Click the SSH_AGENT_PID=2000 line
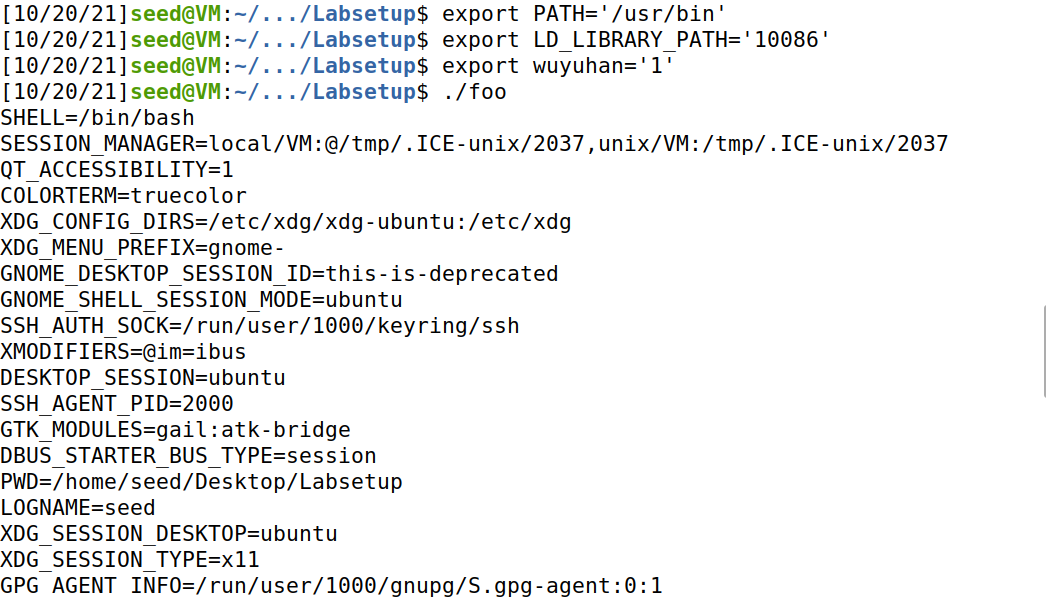Screen dimensions: 1046x597 (x=117, y=404)
